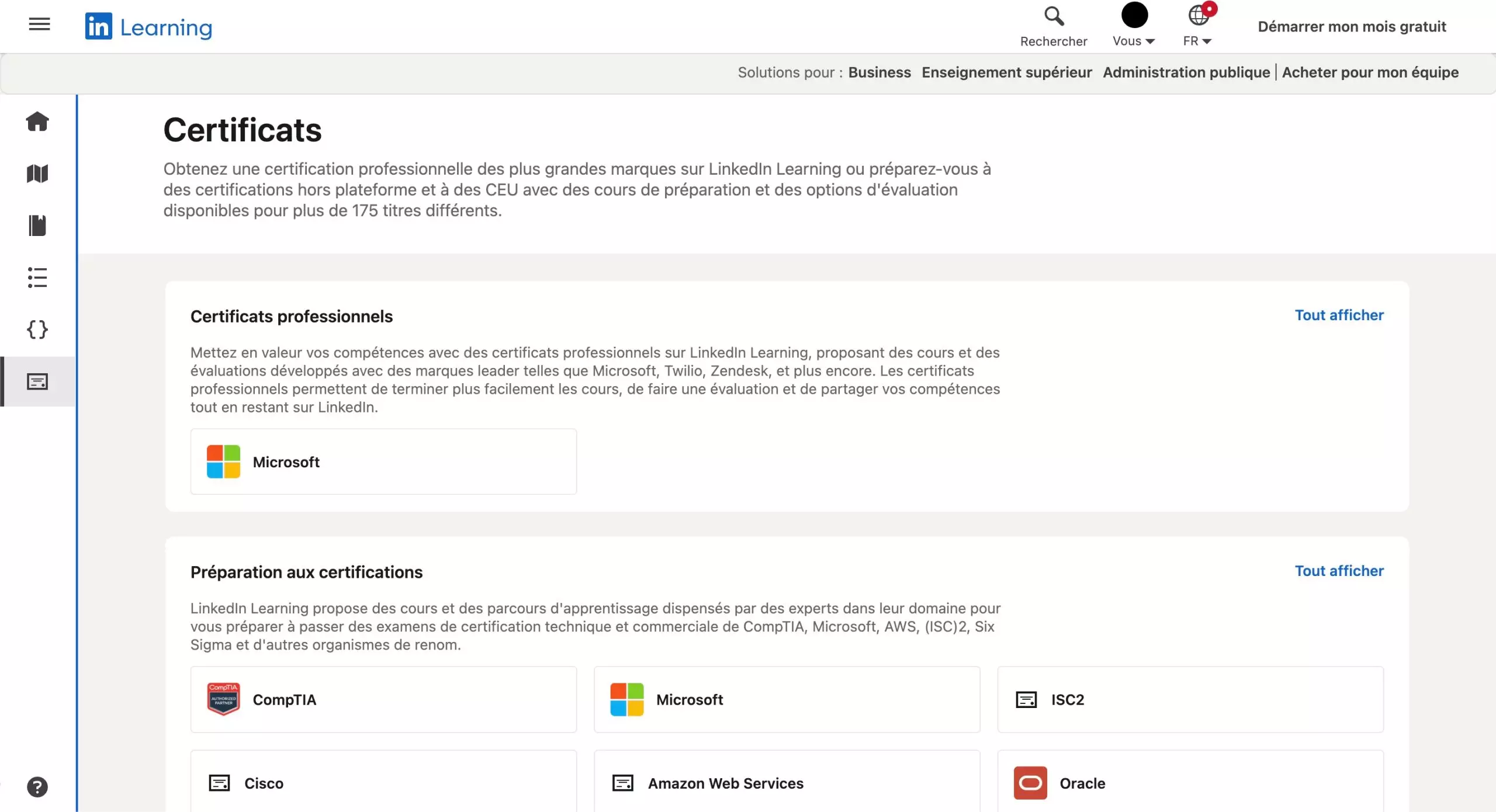Click Démarrer mon mois gratuit
The width and height of the screenshot is (1496, 812).
[1351, 27]
